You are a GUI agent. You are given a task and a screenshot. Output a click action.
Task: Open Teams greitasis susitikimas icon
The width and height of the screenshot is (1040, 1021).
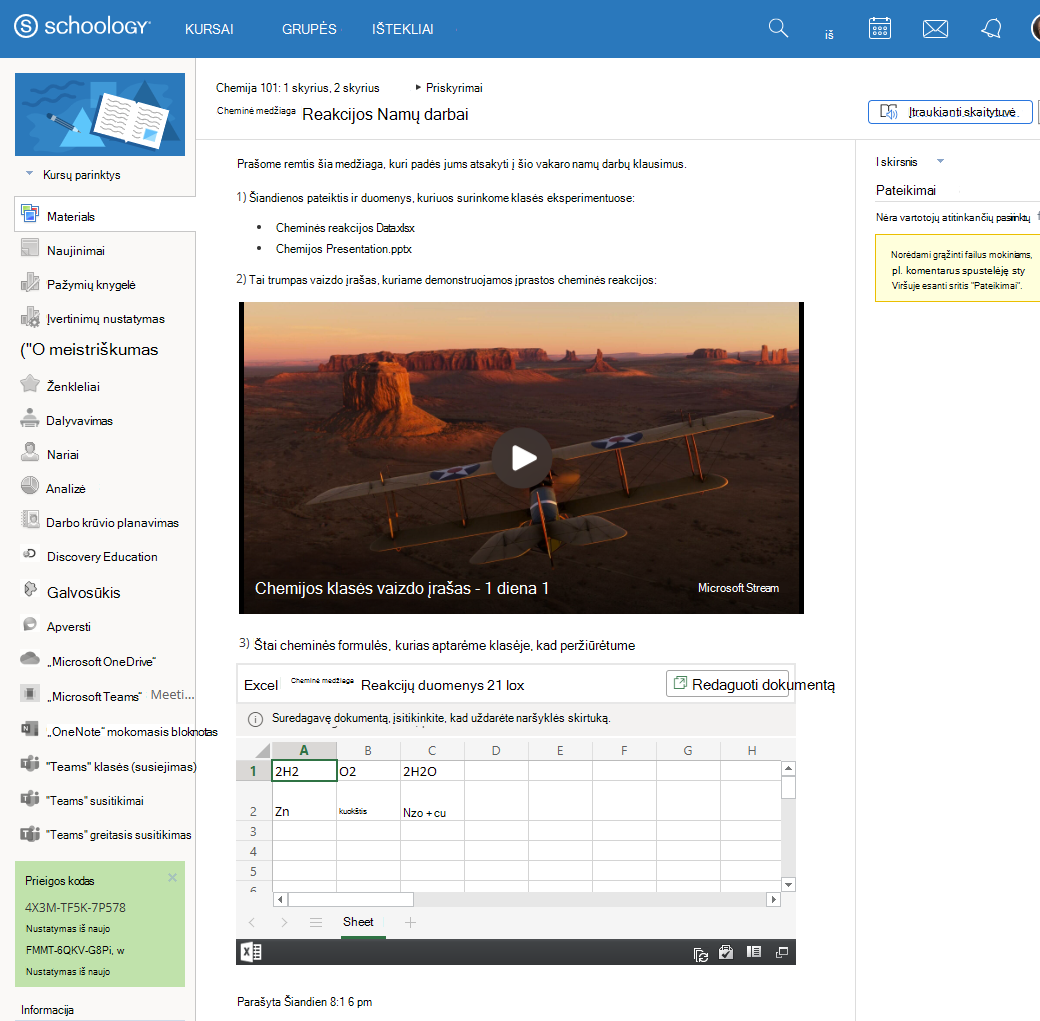[29, 833]
